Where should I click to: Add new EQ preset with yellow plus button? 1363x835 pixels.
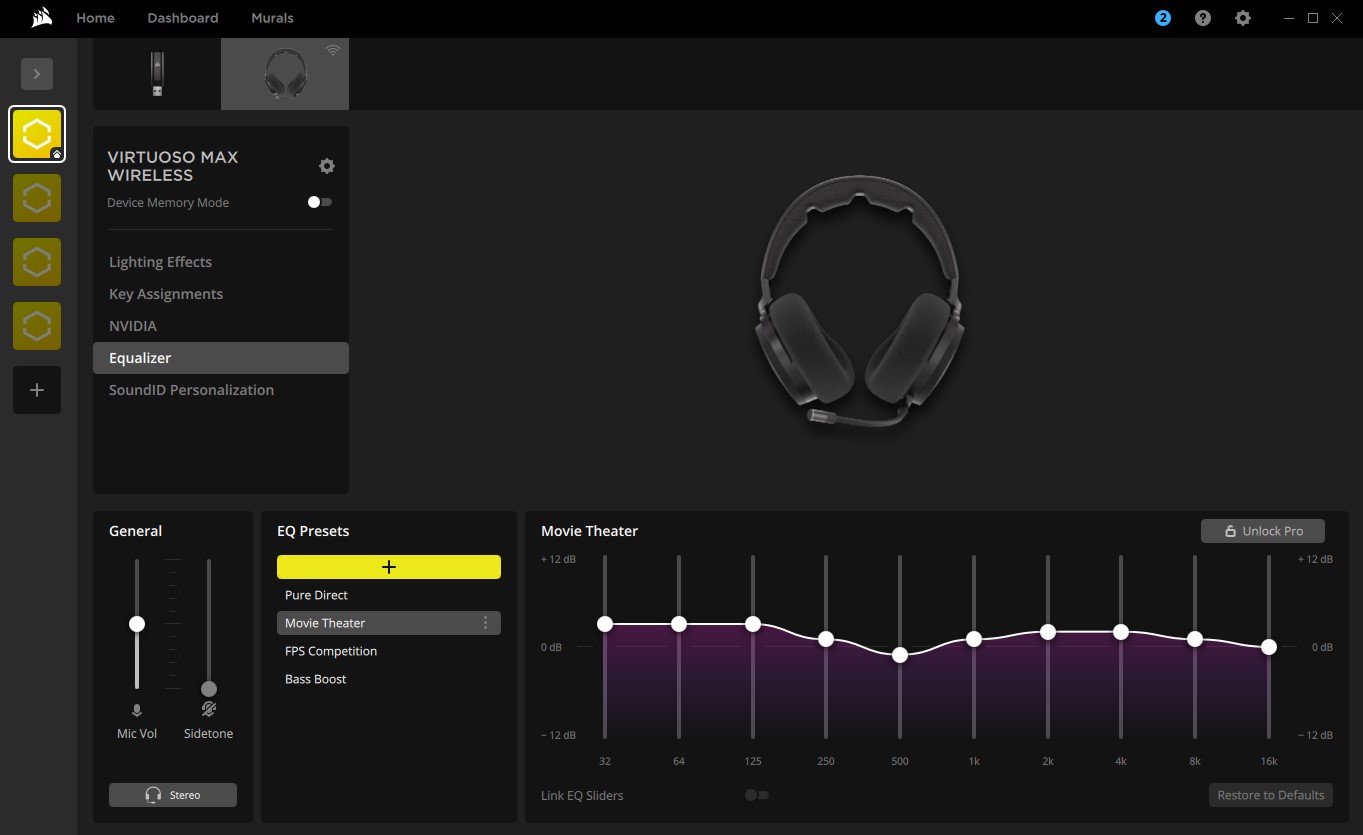click(x=389, y=567)
